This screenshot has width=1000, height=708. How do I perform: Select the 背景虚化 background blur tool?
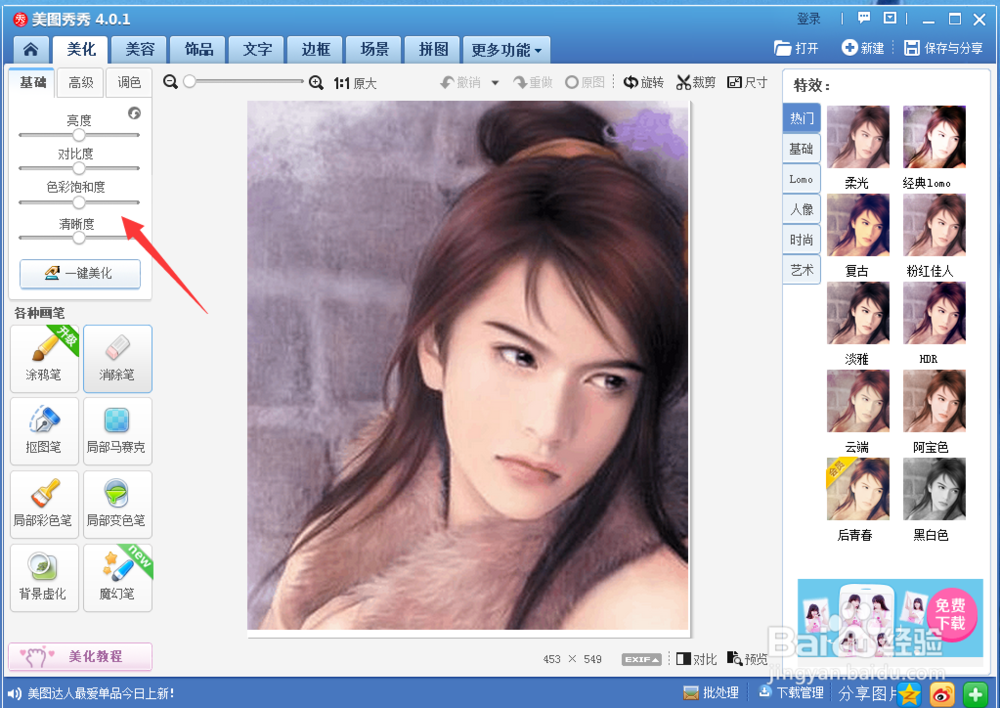pos(44,578)
